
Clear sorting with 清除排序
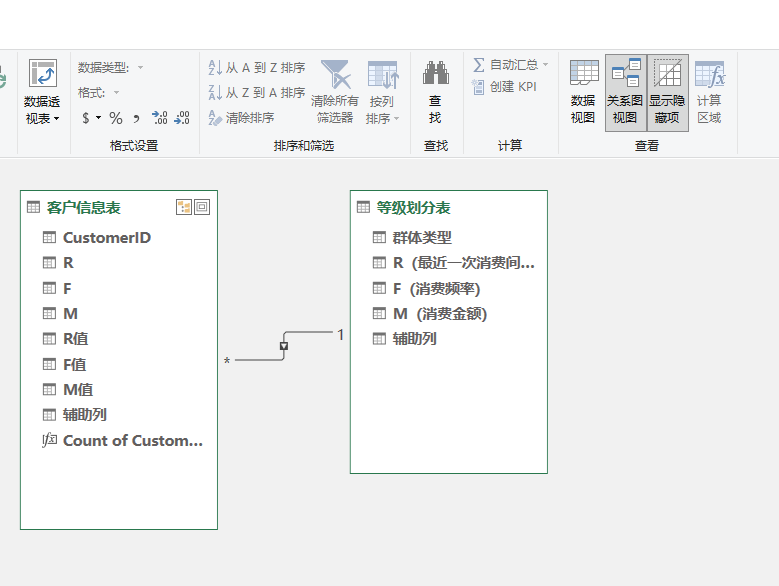[x=241, y=118]
